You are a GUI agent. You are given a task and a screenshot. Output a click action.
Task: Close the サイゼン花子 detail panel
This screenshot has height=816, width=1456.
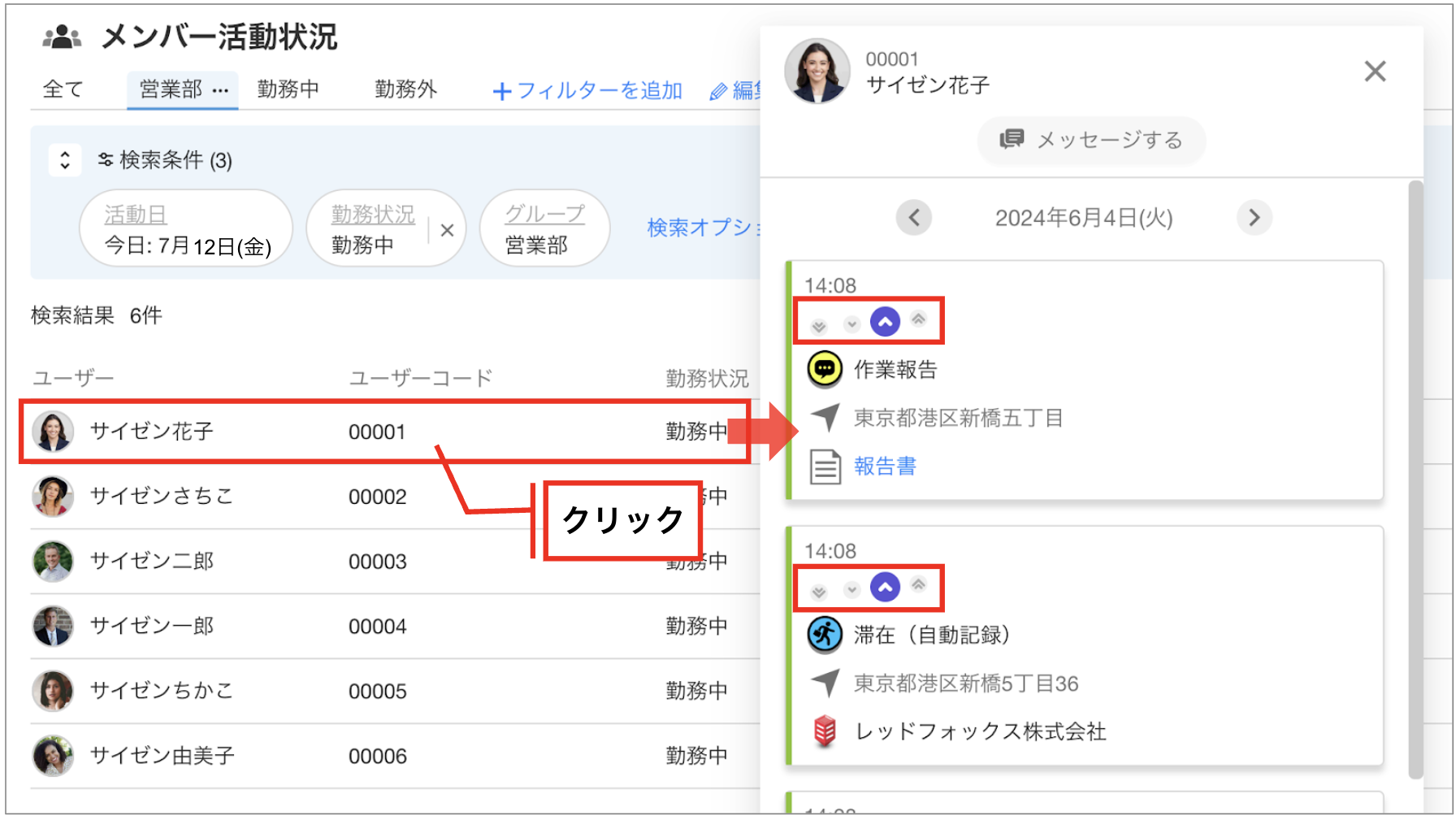[x=1375, y=72]
